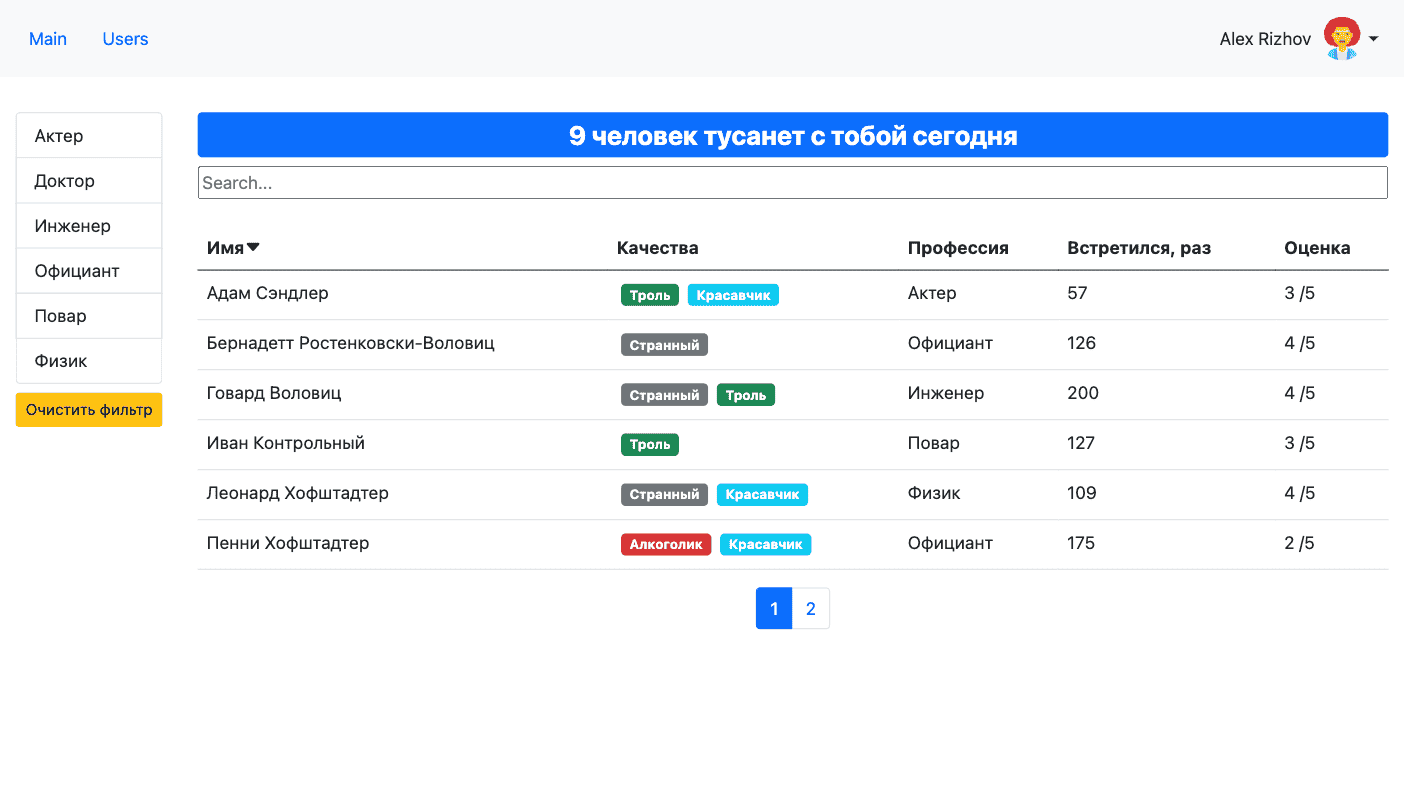The width and height of the screenshot is (1404, 786).
Task: Filter the list by Официант
Action: [x=89, y=271]
